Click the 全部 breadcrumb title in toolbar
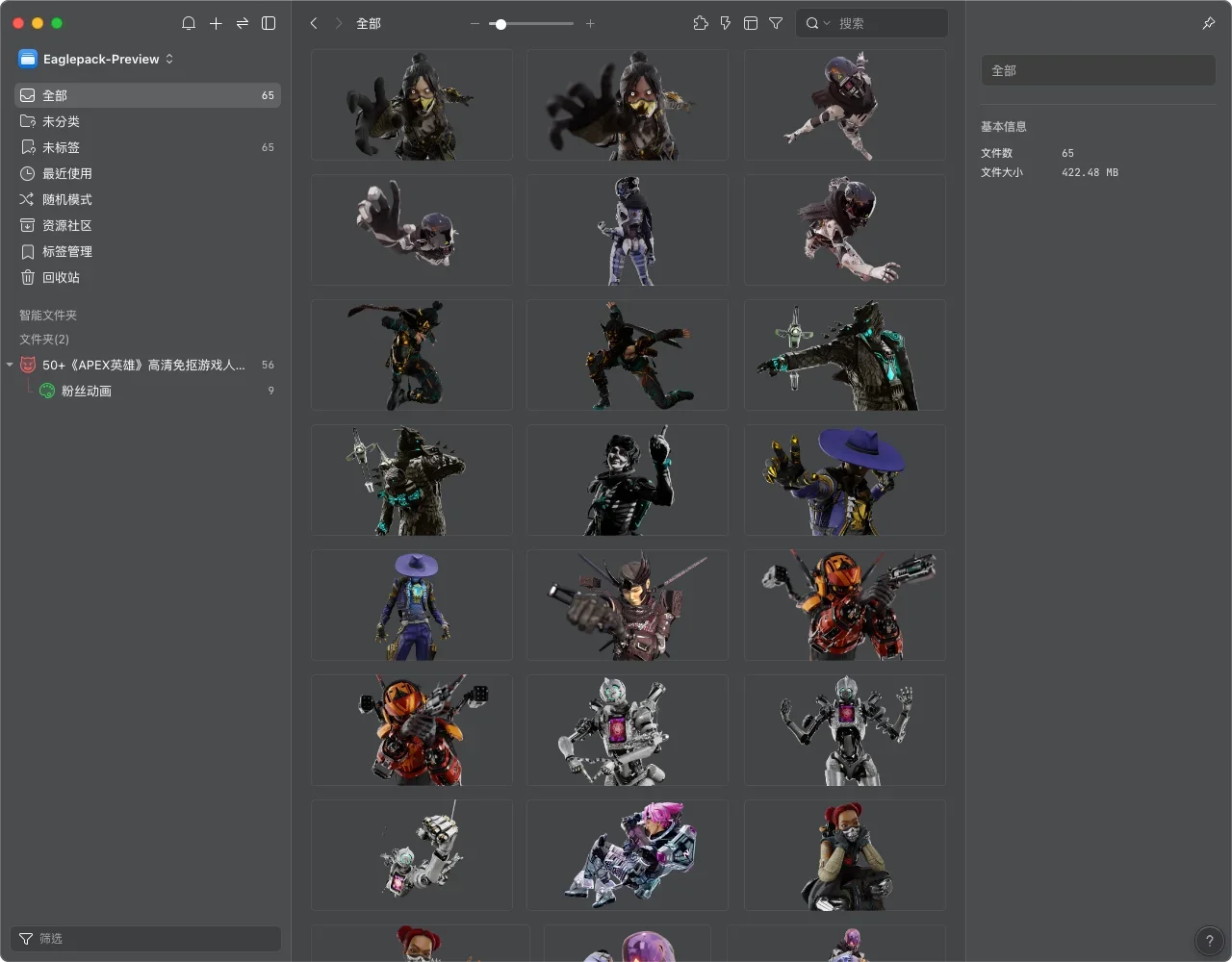 tap(369, 23)
